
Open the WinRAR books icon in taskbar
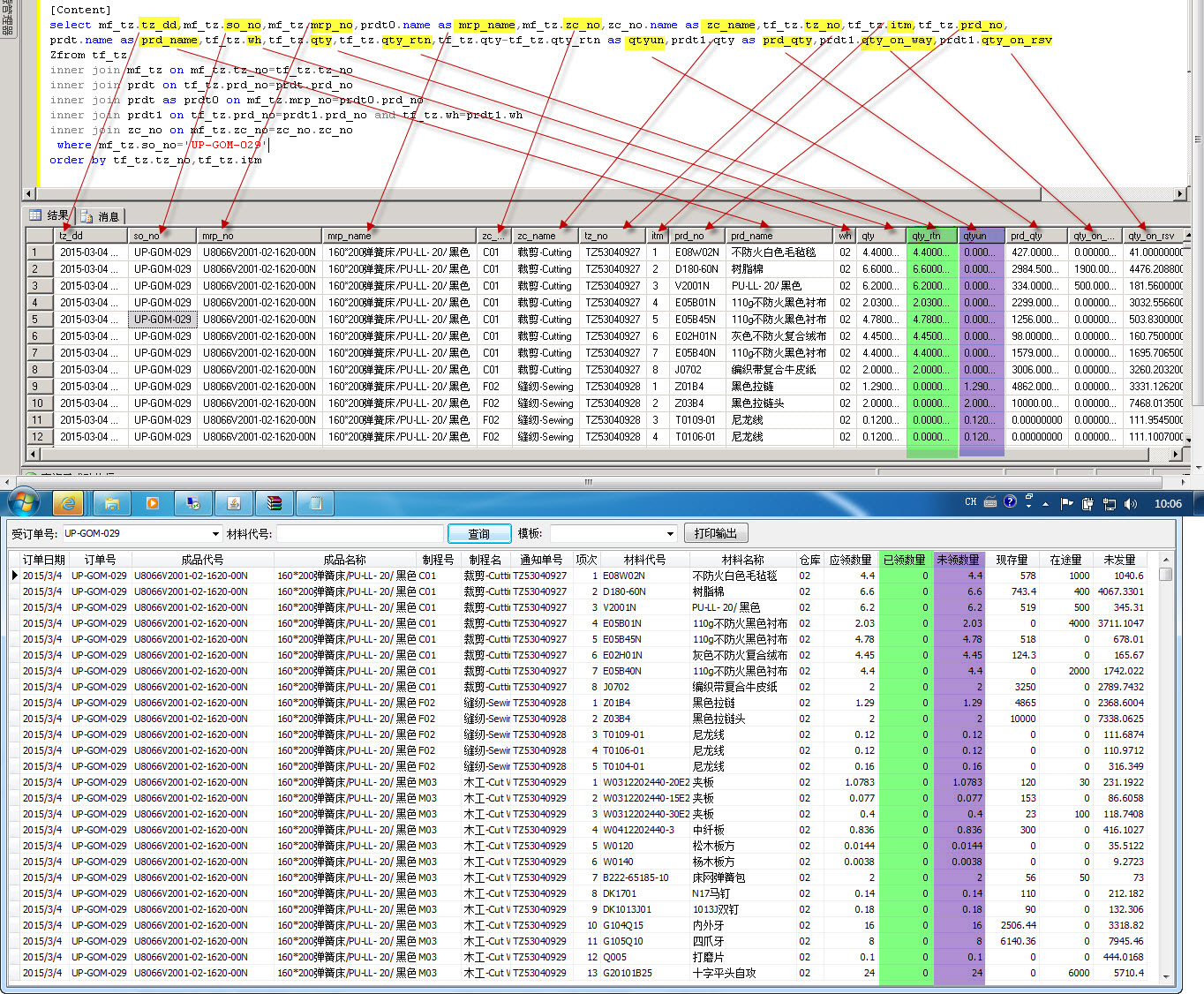tap(275, 503)
